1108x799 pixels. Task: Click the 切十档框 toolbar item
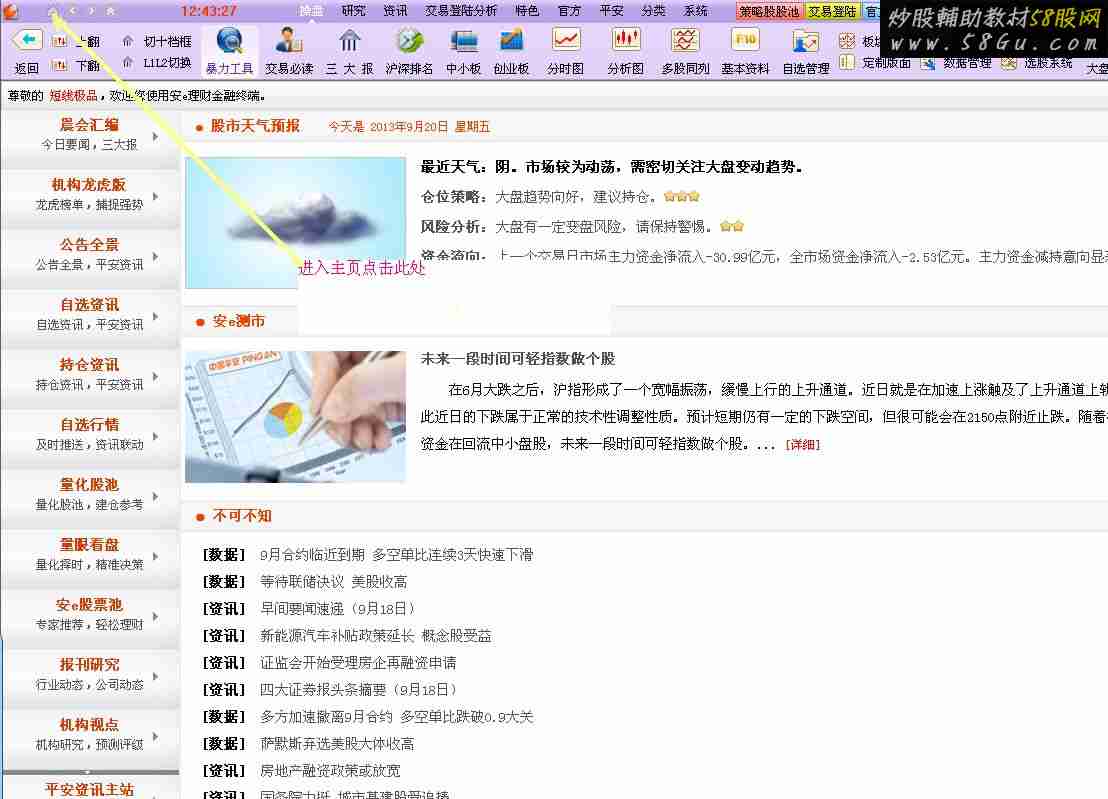click(x=157, y=42)
